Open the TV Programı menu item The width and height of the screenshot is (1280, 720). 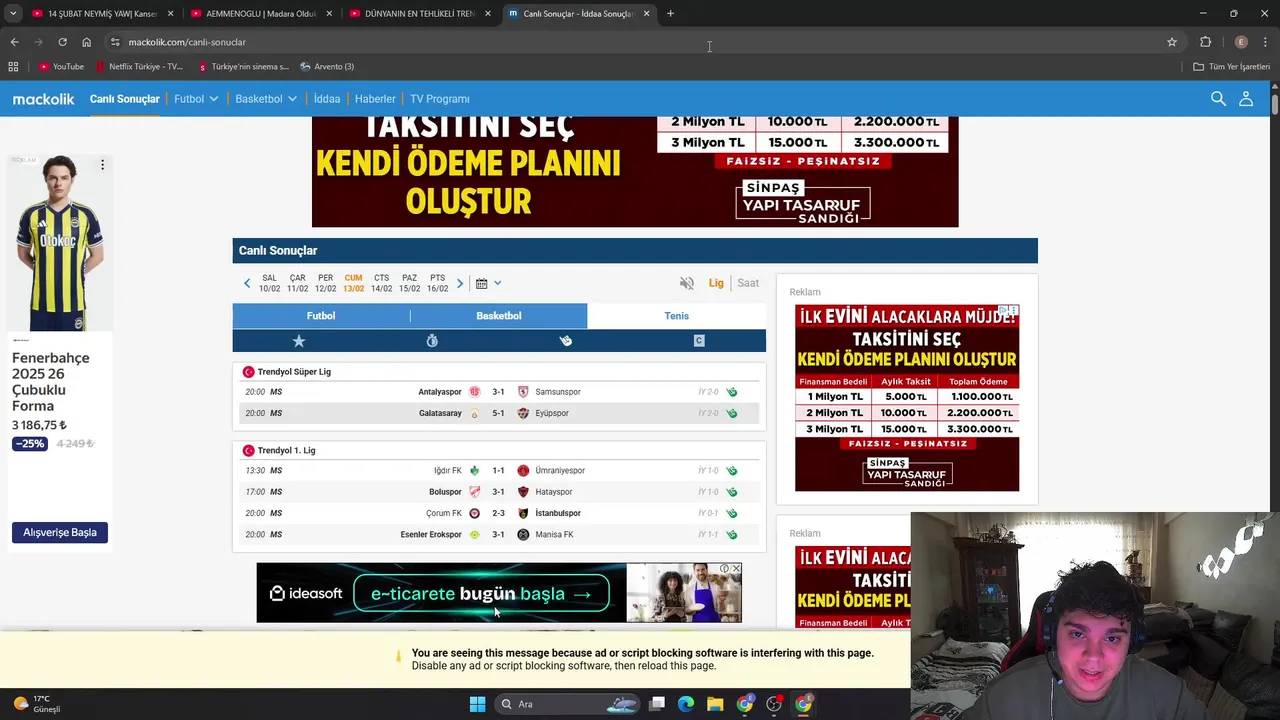(440, 99)
